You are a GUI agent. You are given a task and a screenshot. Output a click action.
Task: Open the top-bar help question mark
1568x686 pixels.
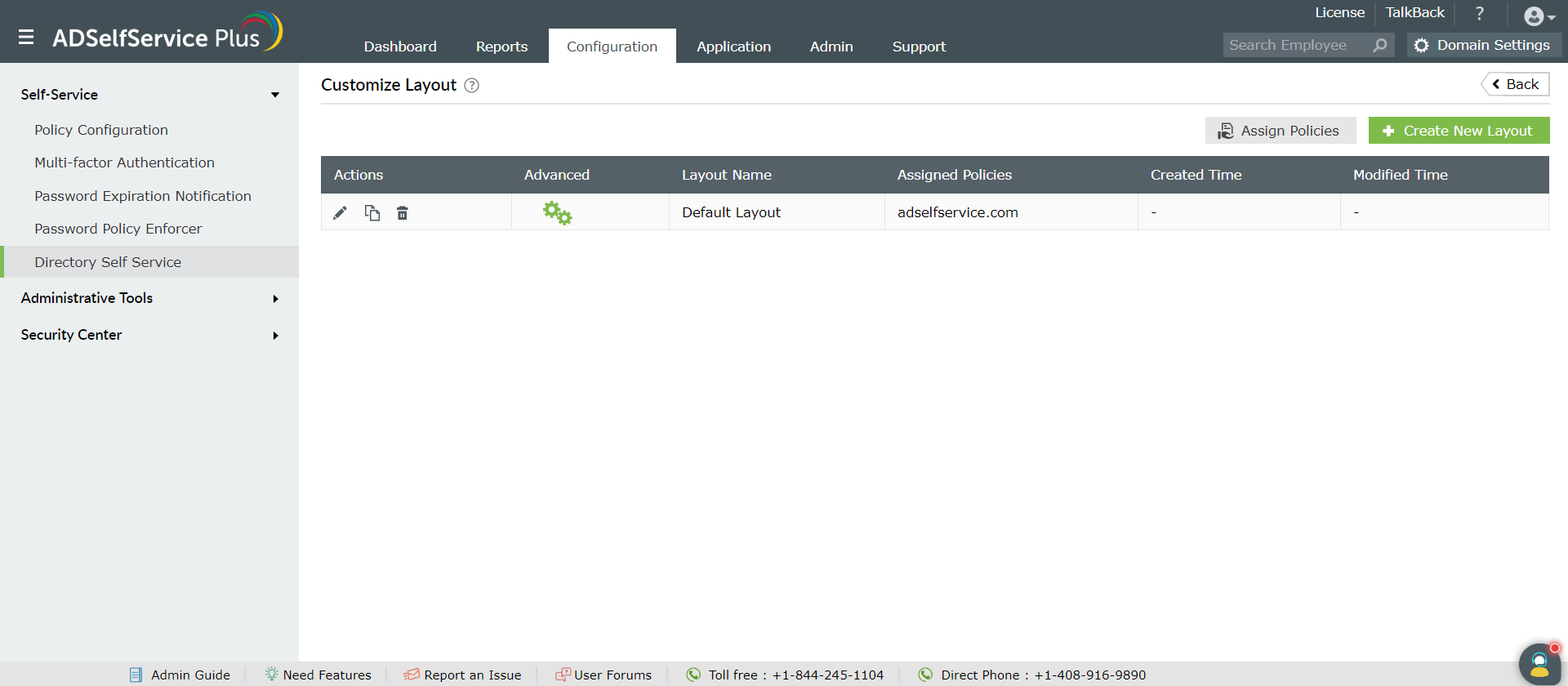pyautogui.click(x=1479, y=13)
